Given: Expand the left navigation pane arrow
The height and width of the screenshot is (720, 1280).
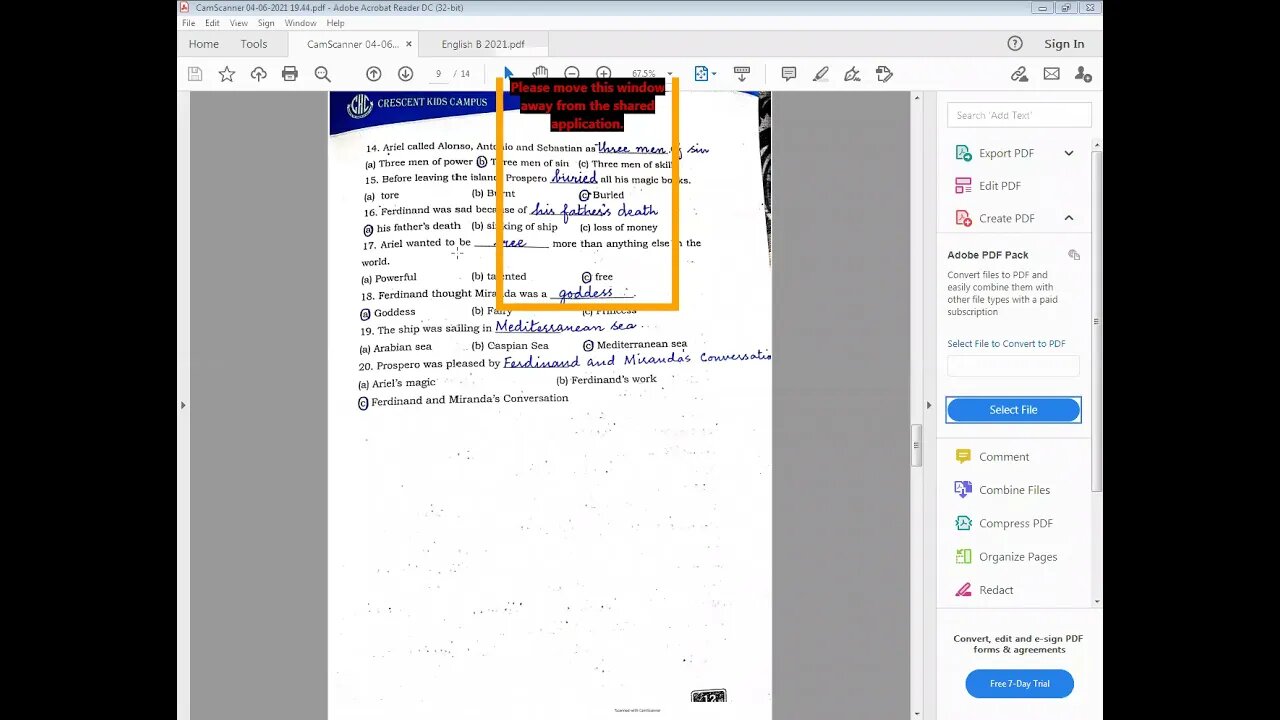Looking at the screenshot, I should point(182,405).
